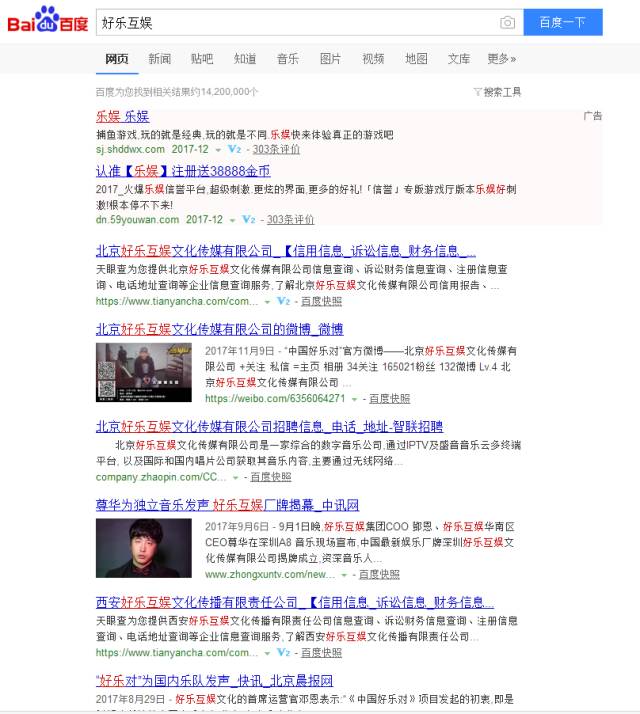Click the 中讯网 result portrait thumbnail
This screenshot has height=714, width=640.
143,548
